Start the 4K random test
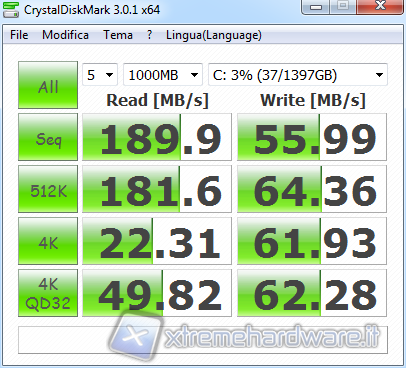Screen dimensions: 406x368 coord(48,241)
